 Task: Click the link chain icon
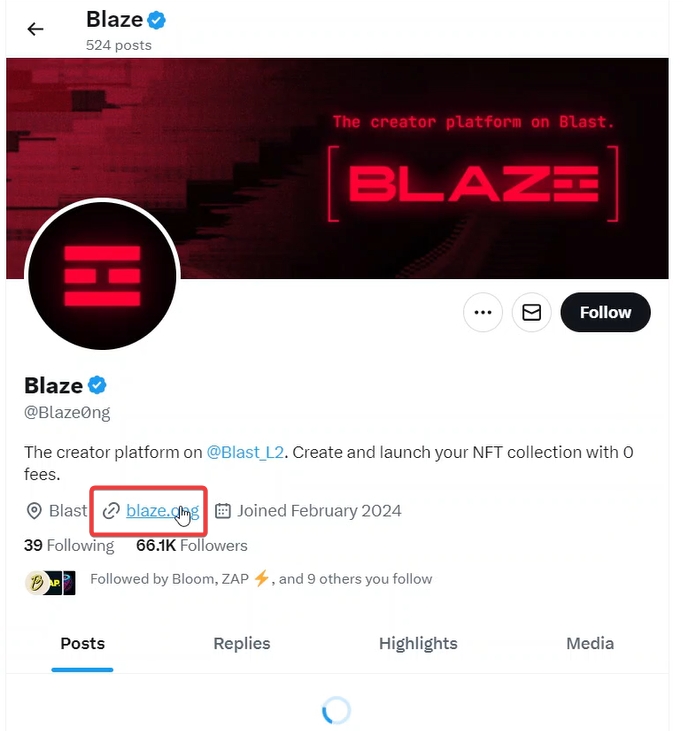pos(112,511)
